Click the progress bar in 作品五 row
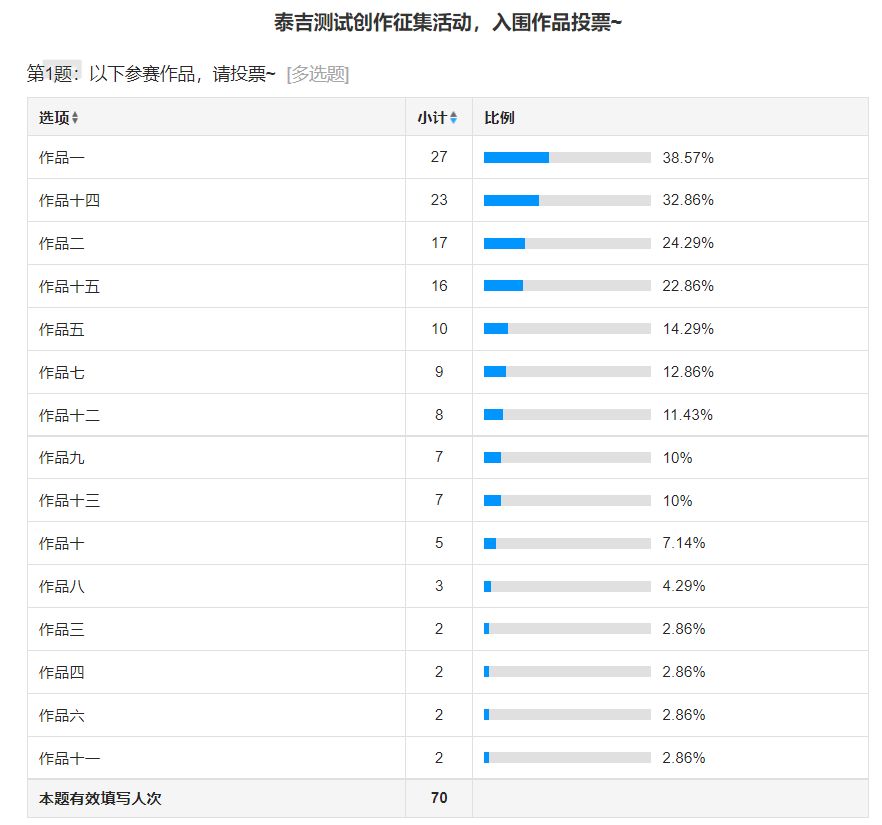The height and width of the screenshot is (825, 882). click(567, 330)
